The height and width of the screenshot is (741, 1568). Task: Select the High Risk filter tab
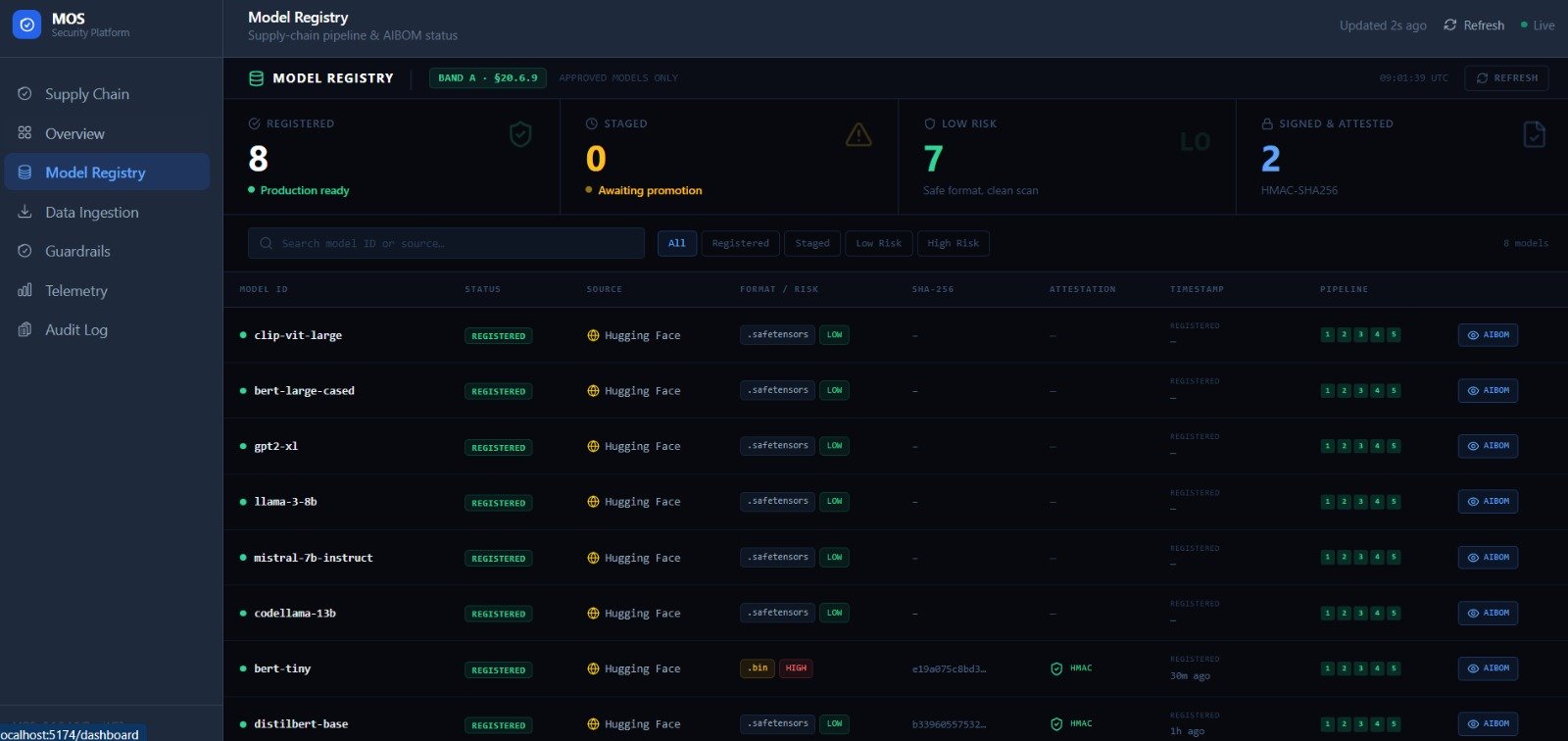pyautogui.click(x=954, y=243)
